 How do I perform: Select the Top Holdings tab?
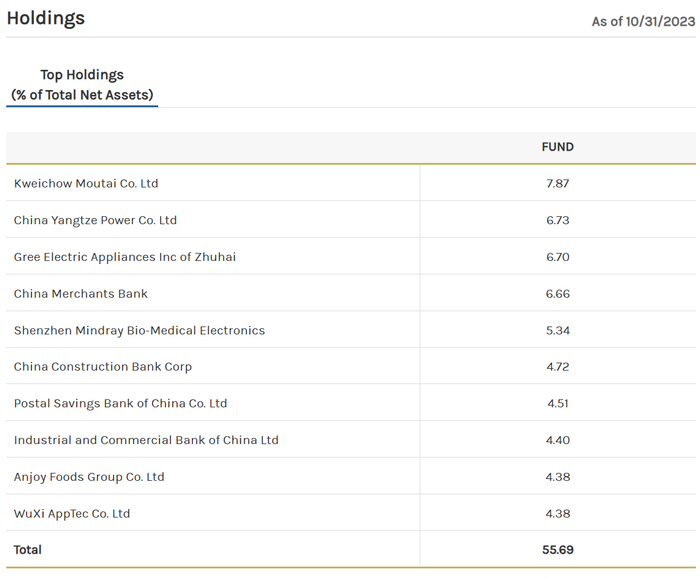click(82, 85)
